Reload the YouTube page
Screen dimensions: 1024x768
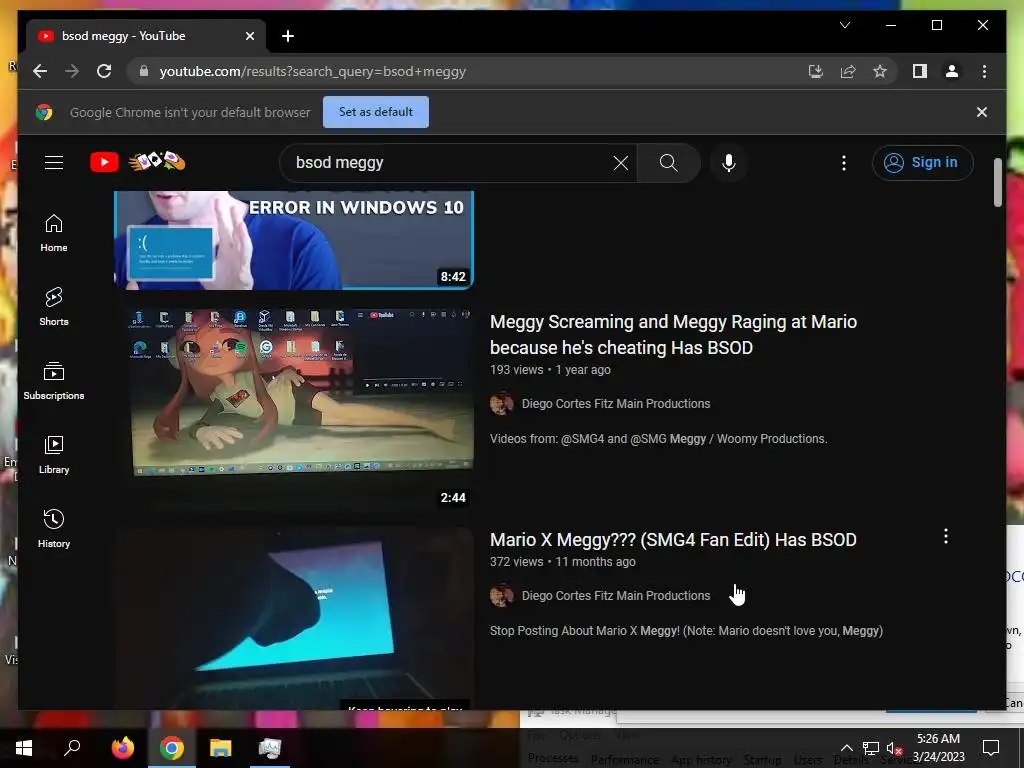click(x=104, y=71)
